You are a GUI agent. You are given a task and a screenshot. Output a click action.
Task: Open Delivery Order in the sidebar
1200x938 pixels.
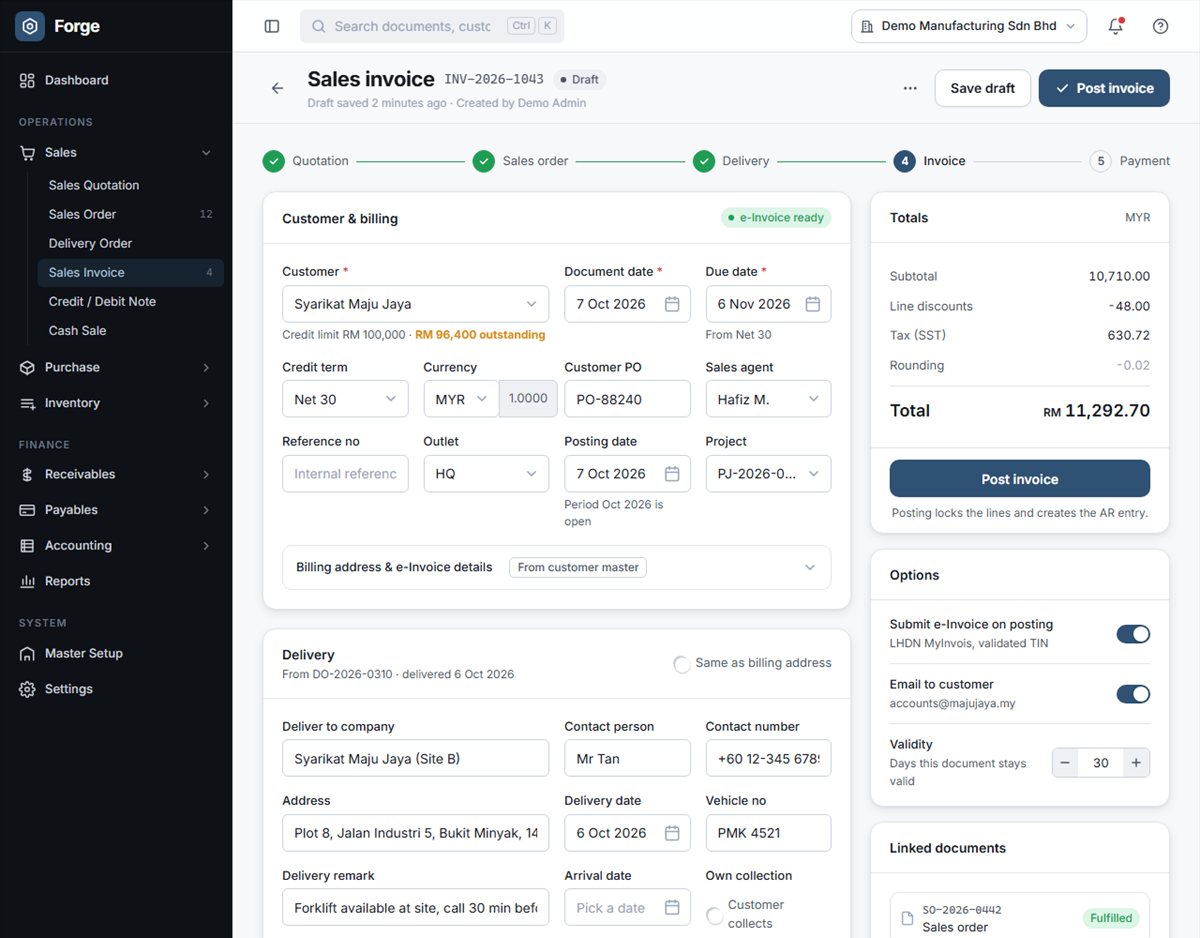point(130,243)
